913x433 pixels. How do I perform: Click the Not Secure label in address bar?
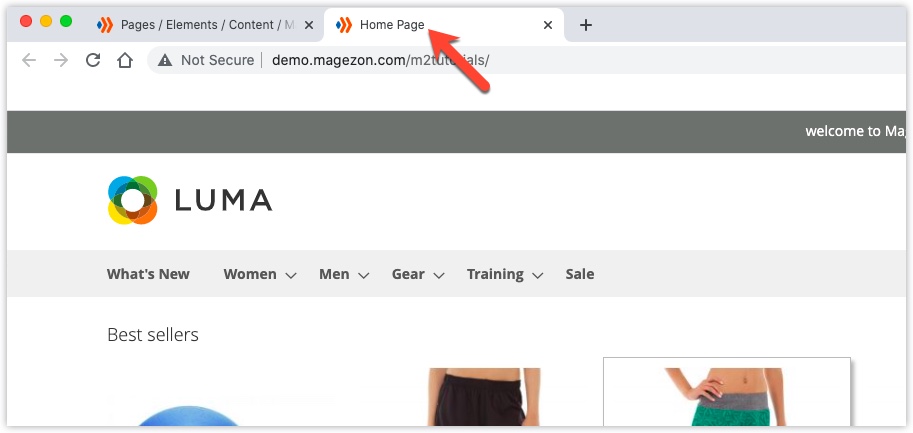(x=217, y=60)
